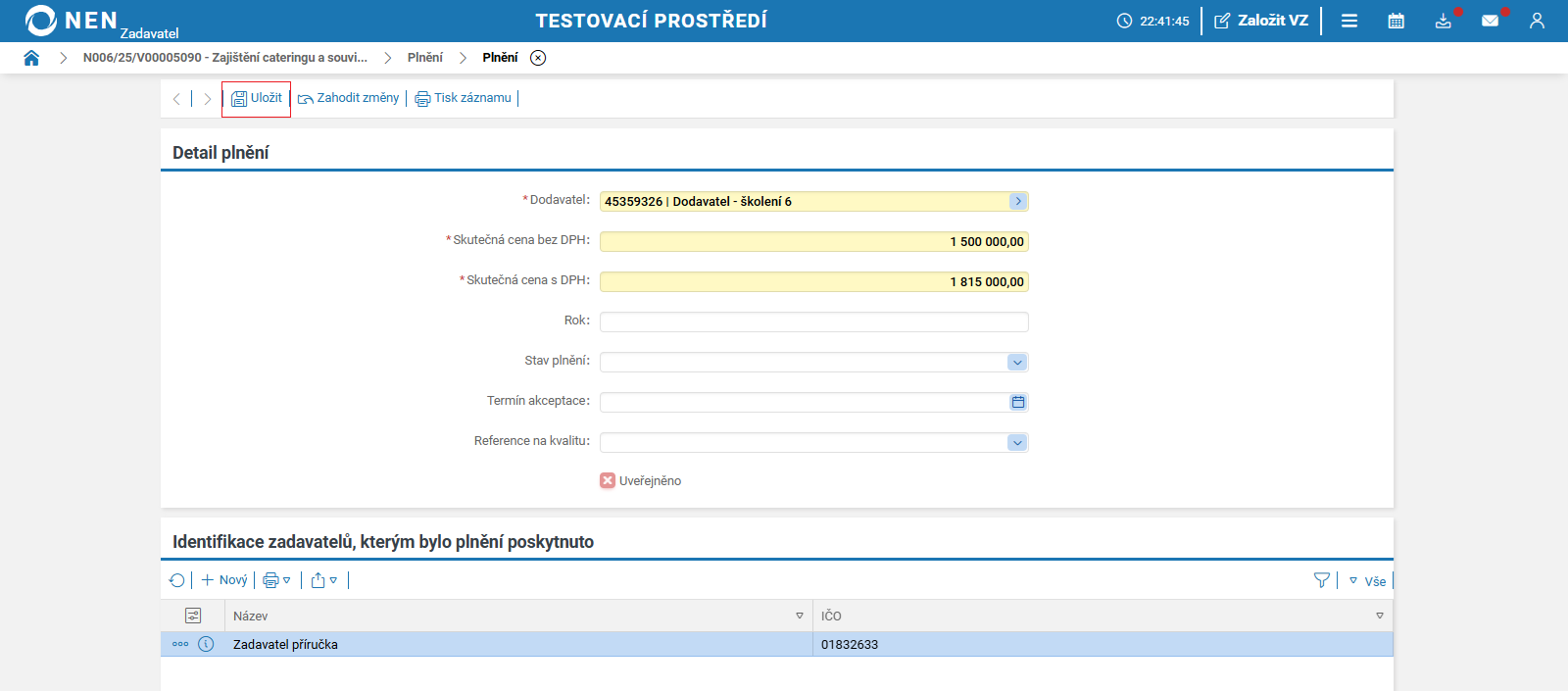
Task: Go to the next record arrow
Action: [x=207, y=99]
